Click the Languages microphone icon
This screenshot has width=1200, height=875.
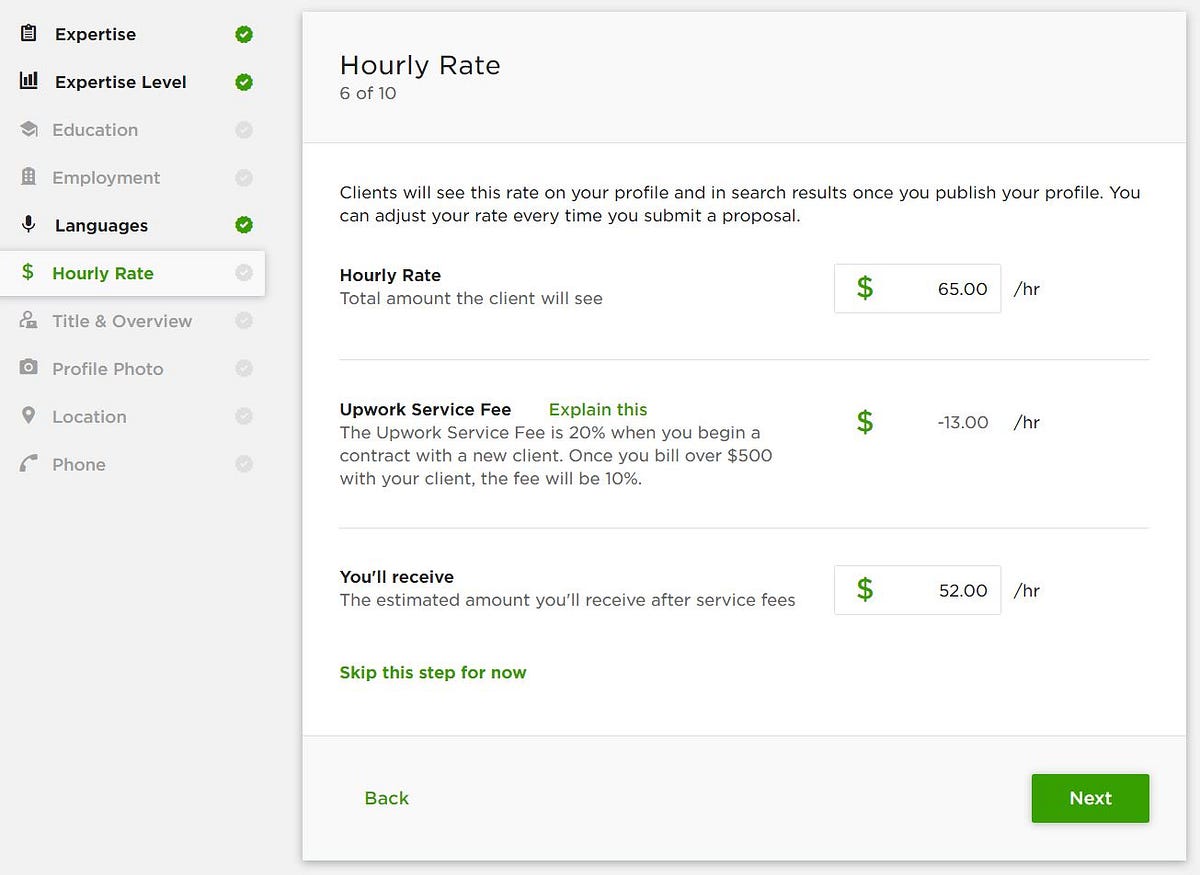(x=28, y=224)
